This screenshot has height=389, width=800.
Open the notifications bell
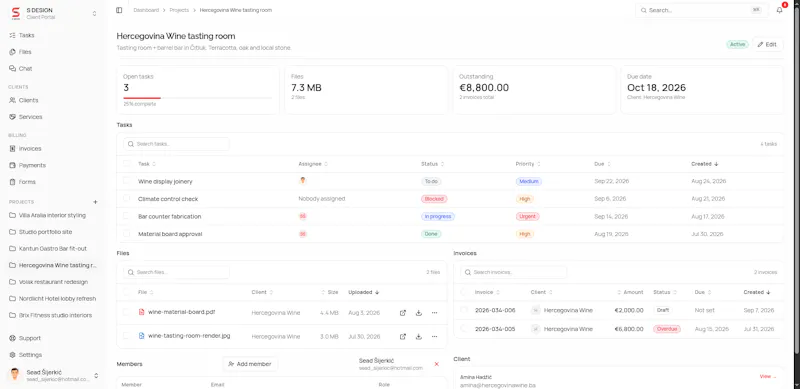(779, 10)
